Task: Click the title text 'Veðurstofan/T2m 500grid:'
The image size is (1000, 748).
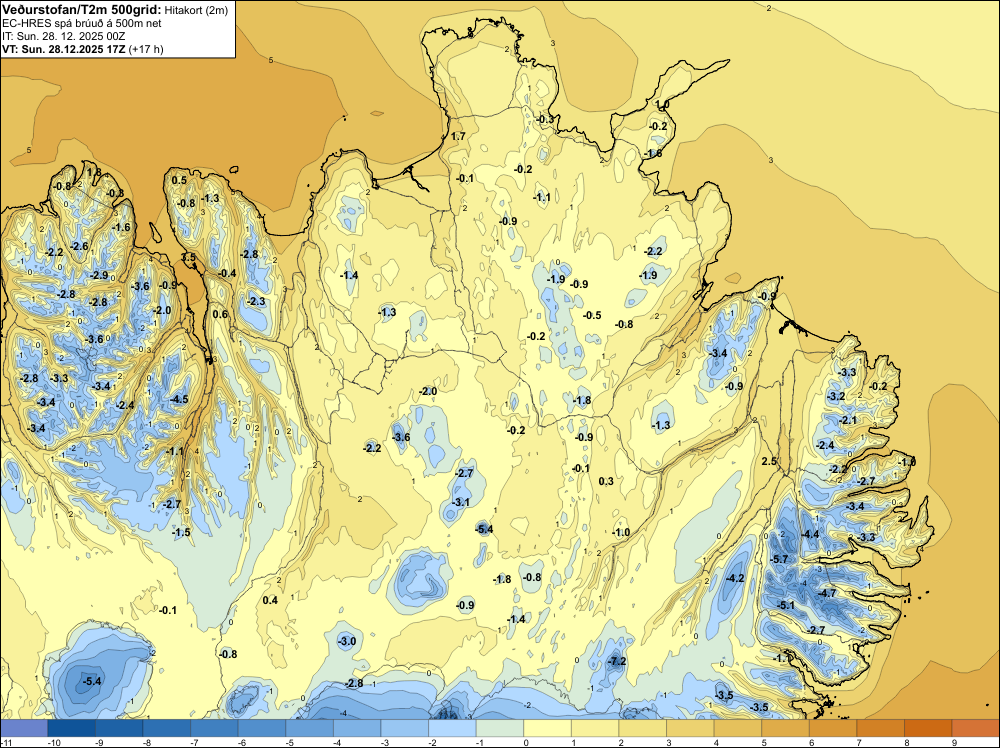Action: tap(82, 10)
